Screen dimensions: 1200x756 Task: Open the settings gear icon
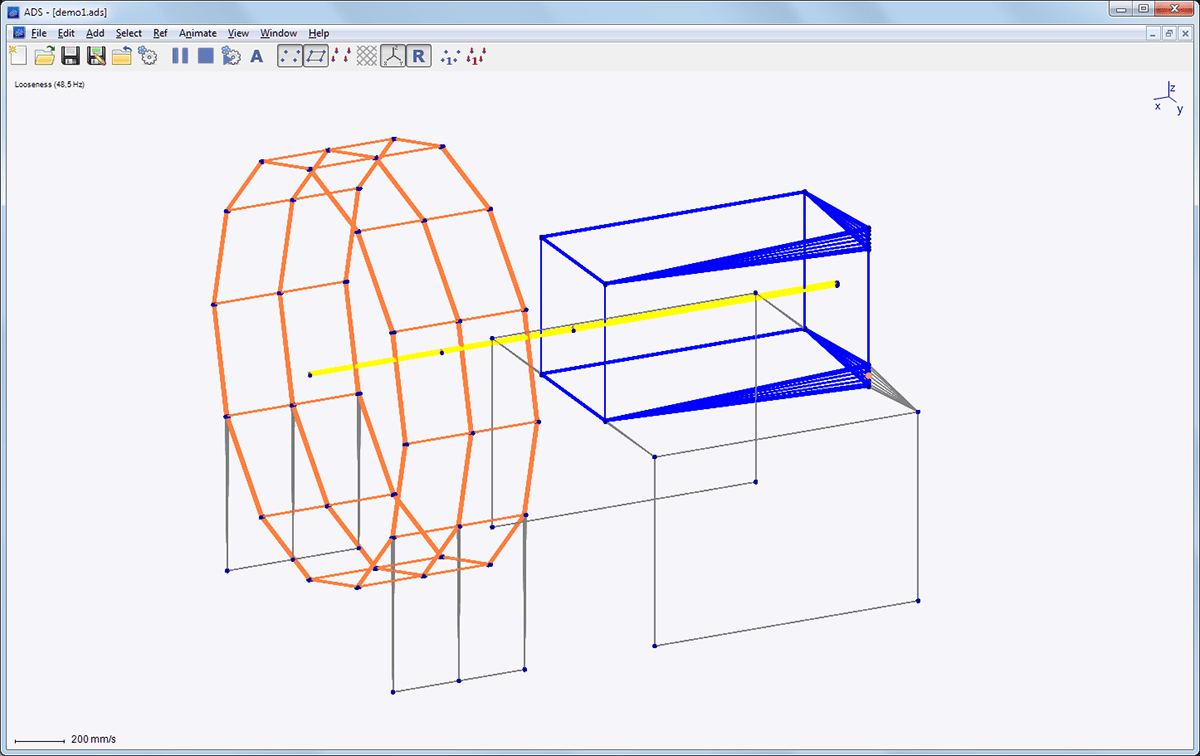(x=147, y=56)
